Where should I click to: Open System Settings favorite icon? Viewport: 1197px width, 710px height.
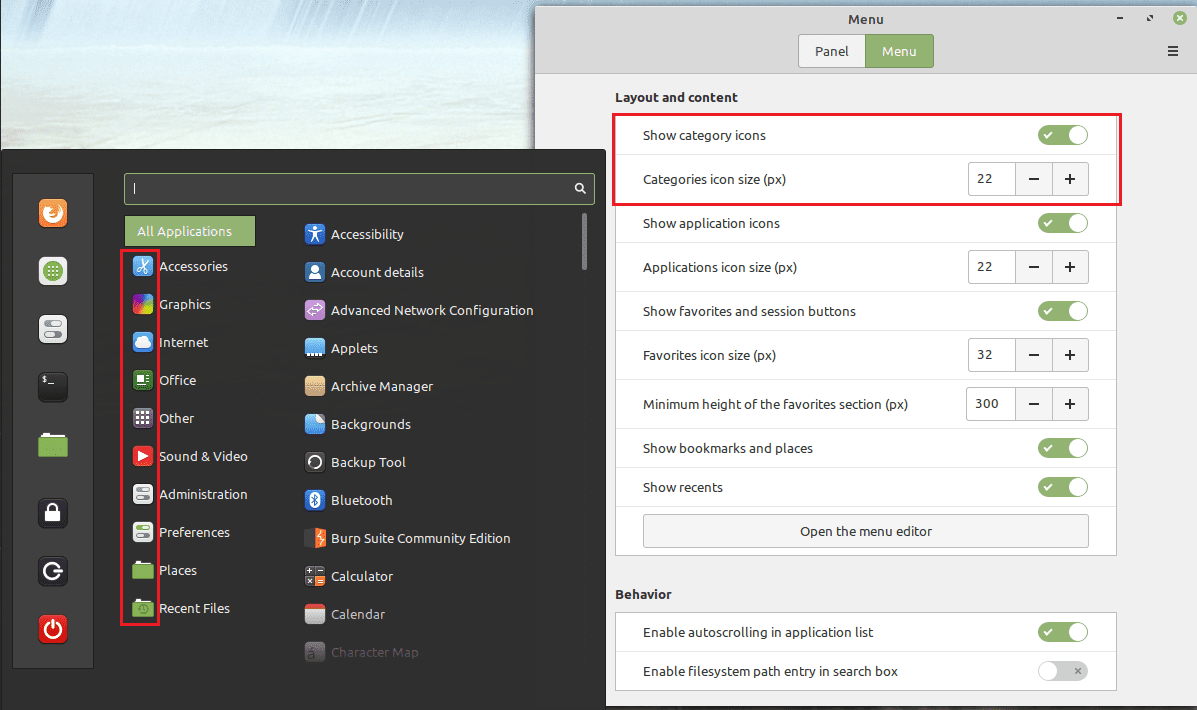point(53,329)
